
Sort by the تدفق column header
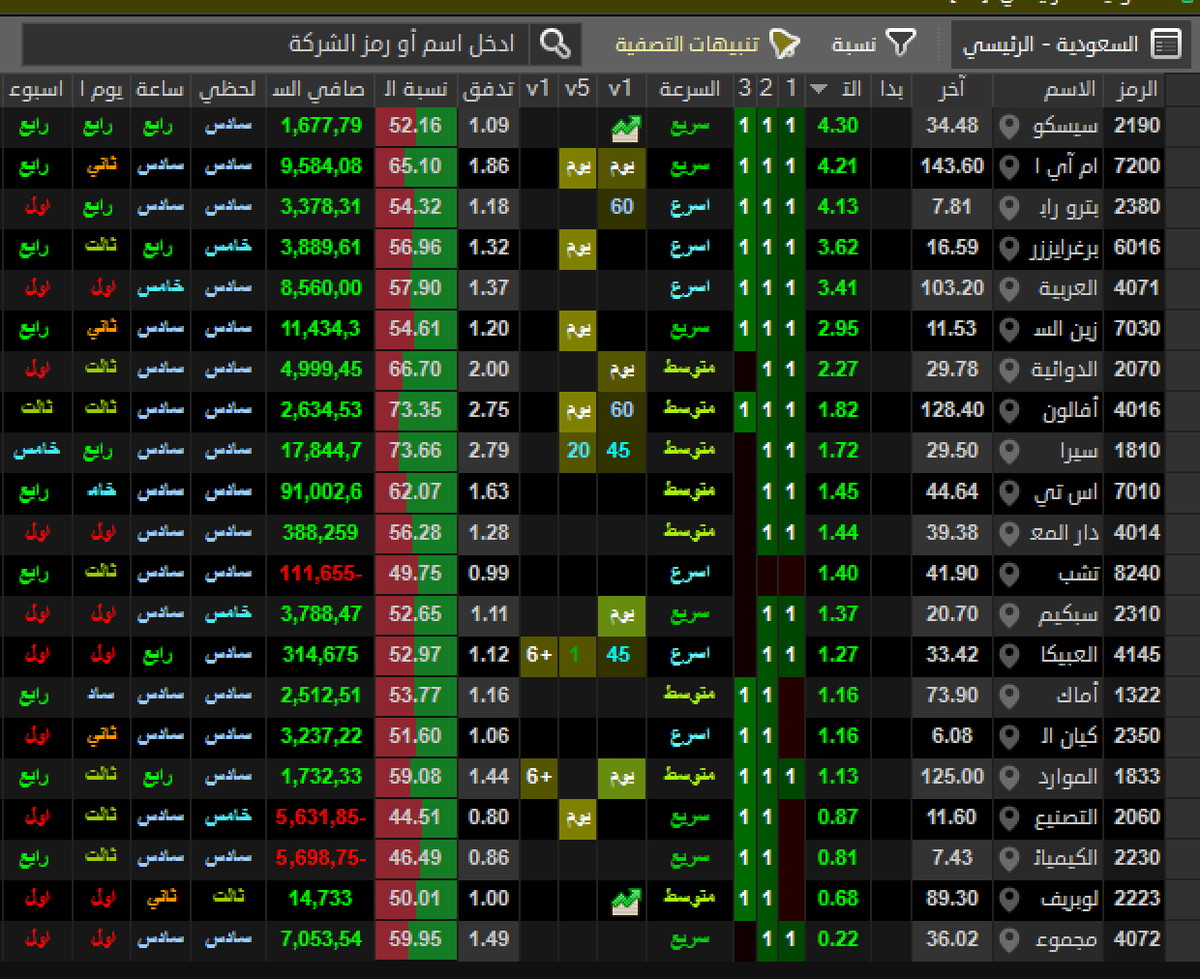tap(488, 89)
